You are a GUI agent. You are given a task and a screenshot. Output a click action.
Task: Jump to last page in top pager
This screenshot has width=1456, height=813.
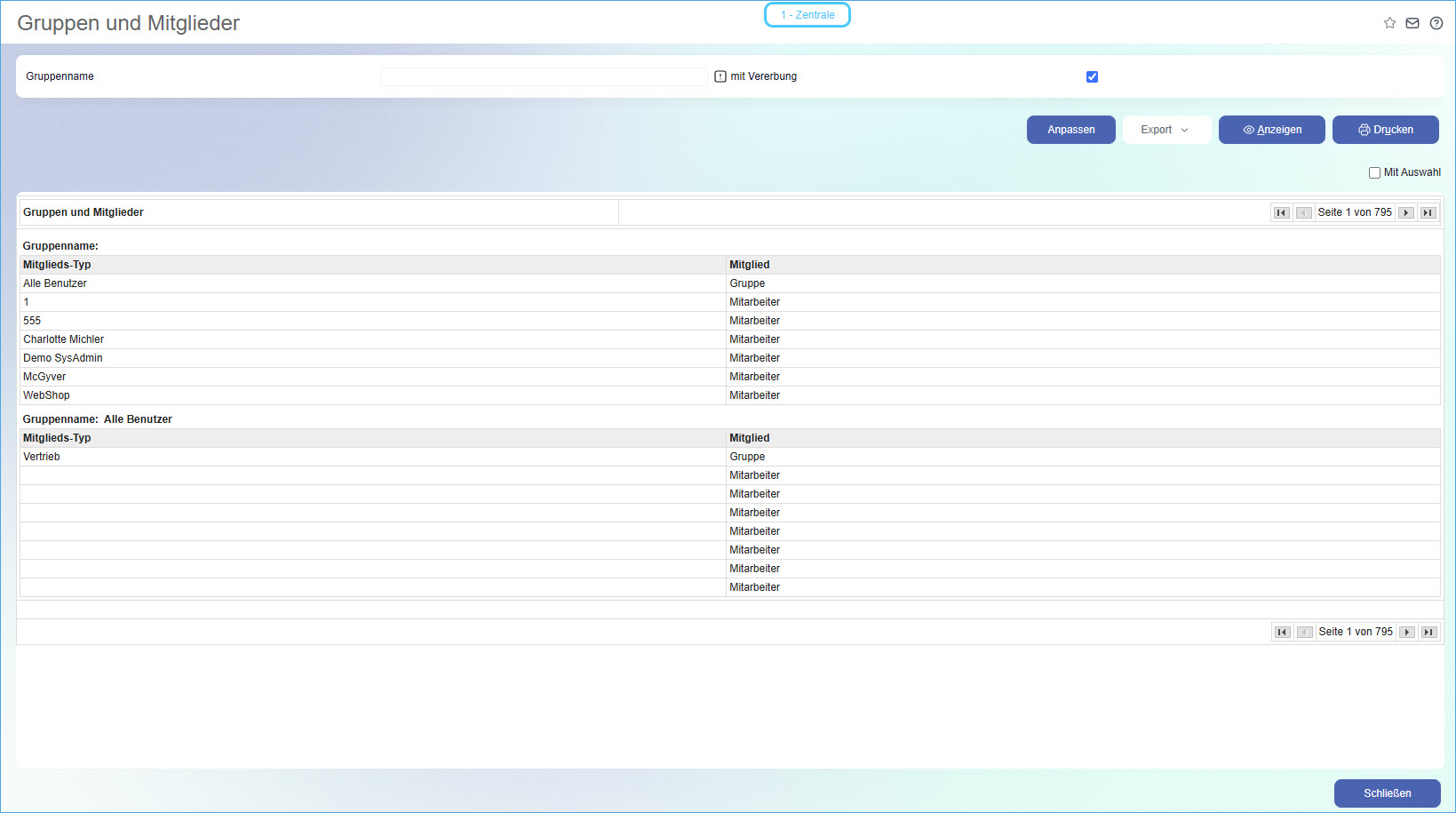pos(1428,212)
